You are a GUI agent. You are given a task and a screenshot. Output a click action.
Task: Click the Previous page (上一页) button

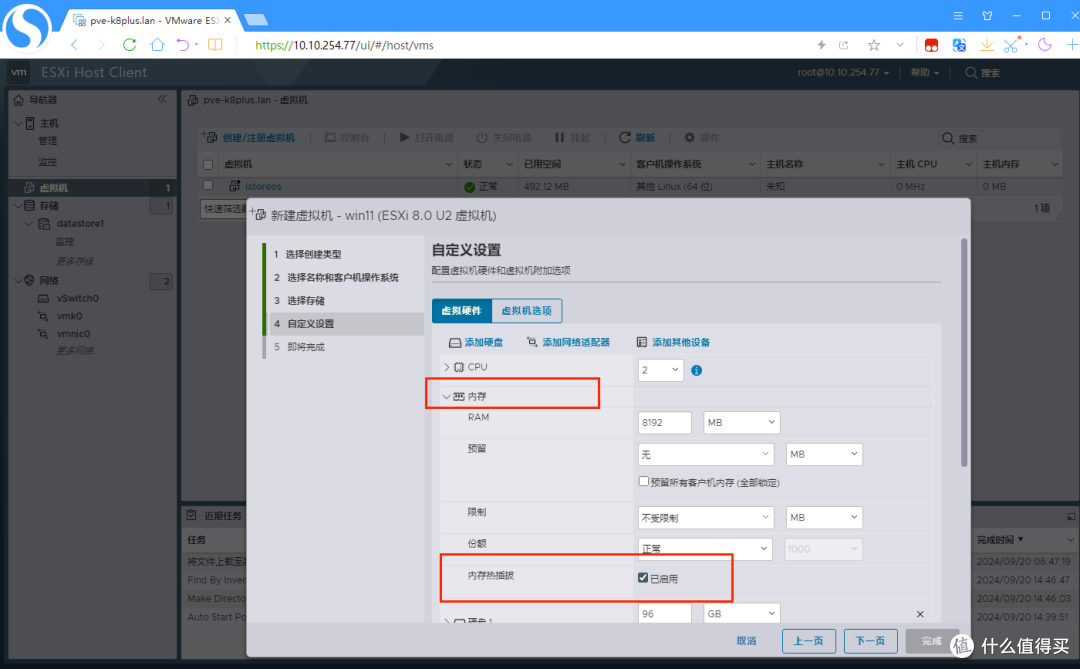coord(809,641)
